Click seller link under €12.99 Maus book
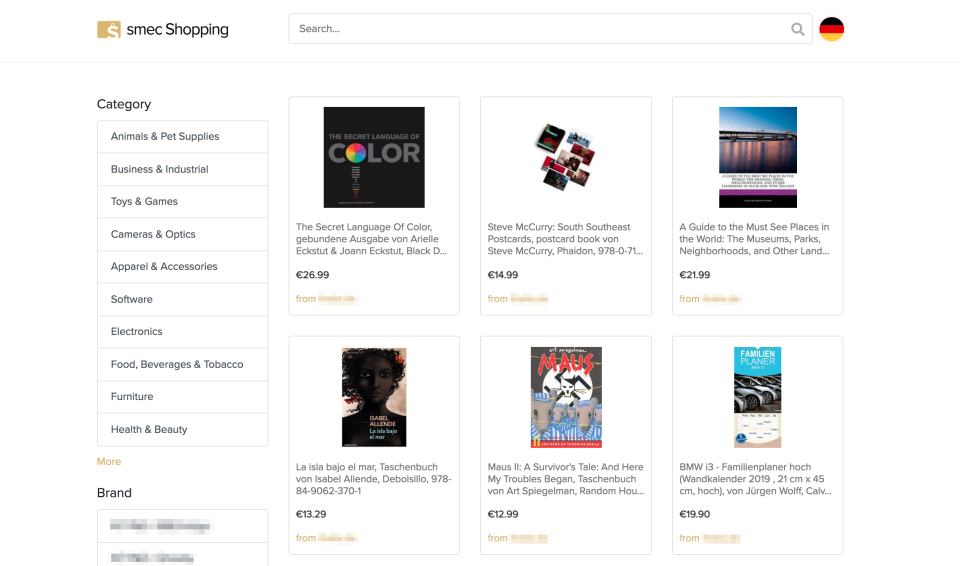 [518, 538]
